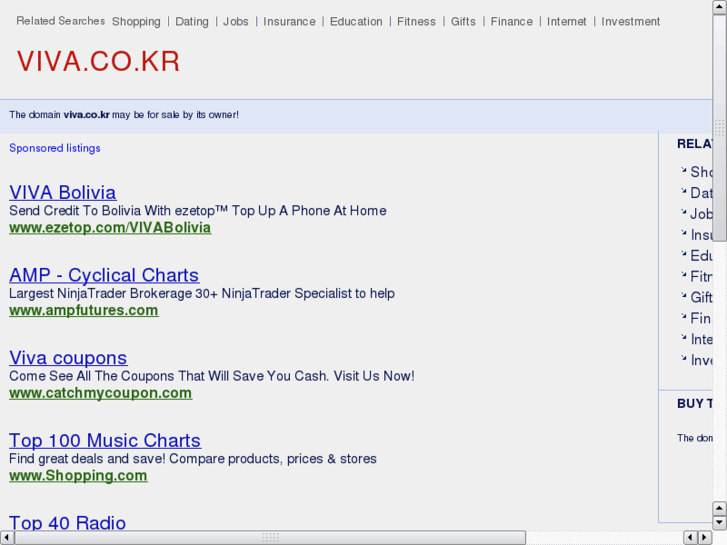Open the Dating link in top bar
Viewport: 727px width, 545px height.
191,22
